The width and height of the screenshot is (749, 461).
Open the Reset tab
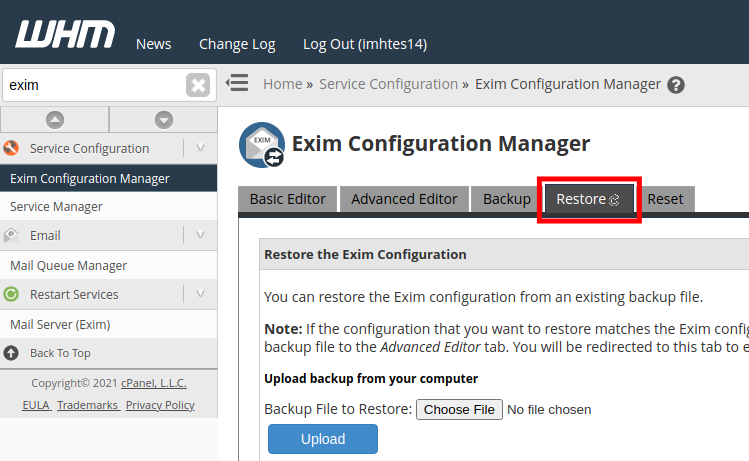[665, 199]
